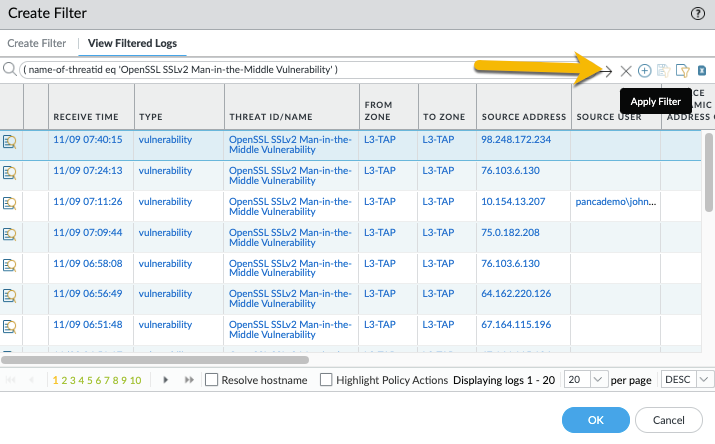The height and width of the screenshot is (444, 715).
Task: Open the help question mark icon
Action: [696, 13]
